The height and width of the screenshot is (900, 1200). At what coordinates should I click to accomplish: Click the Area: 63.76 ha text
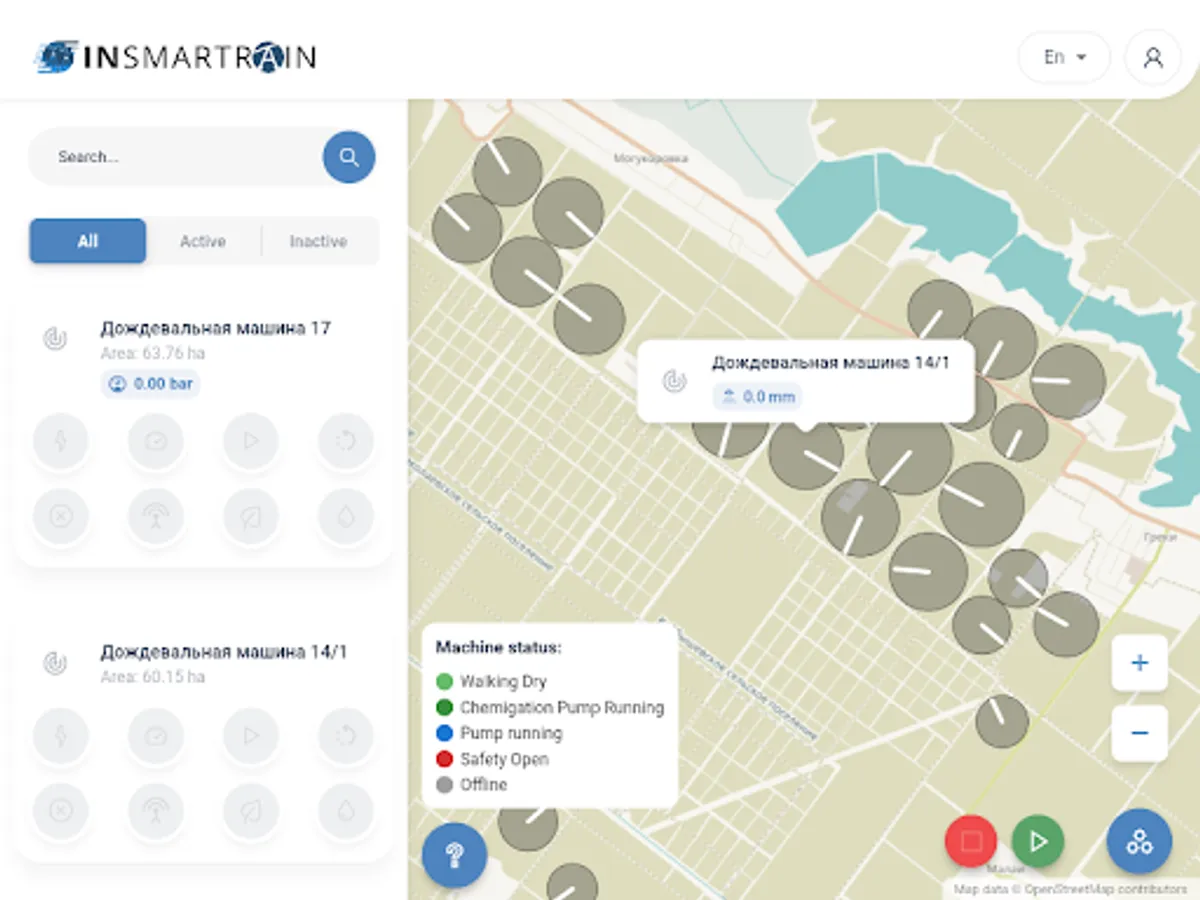pyautogui.click(x=153, y=353)
